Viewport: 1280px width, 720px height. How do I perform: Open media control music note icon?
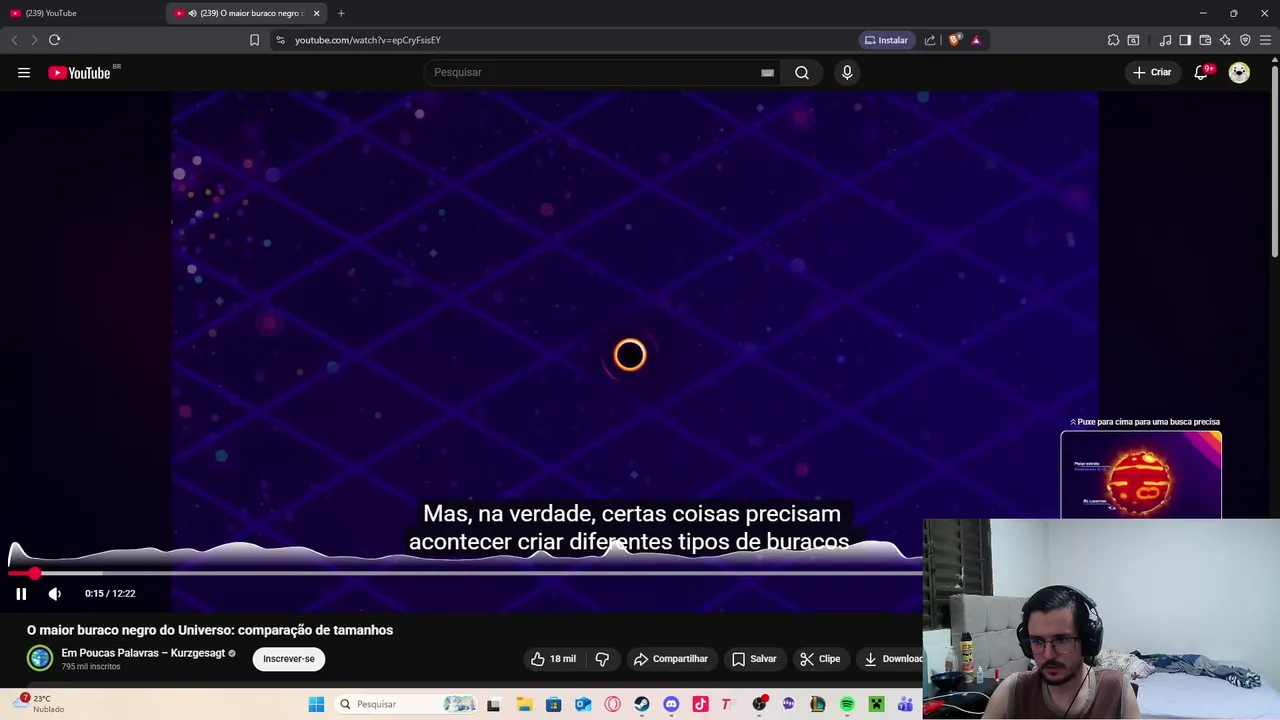pyautogui.click(x=1165, y=40)
